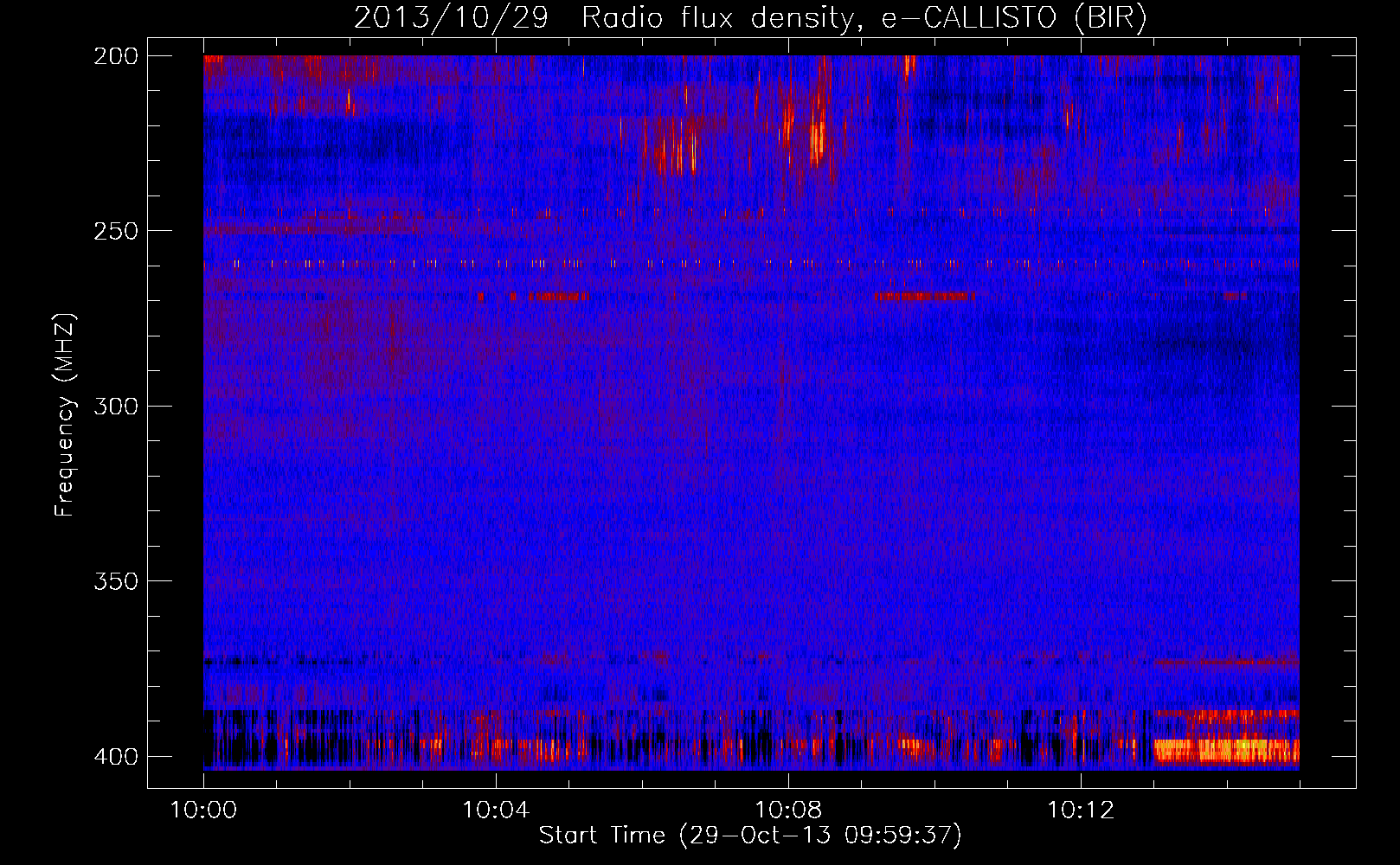This screenshot has width=1400, height=865.
Task: Click the 250 frequency axis label
Action: click(115, 231)
